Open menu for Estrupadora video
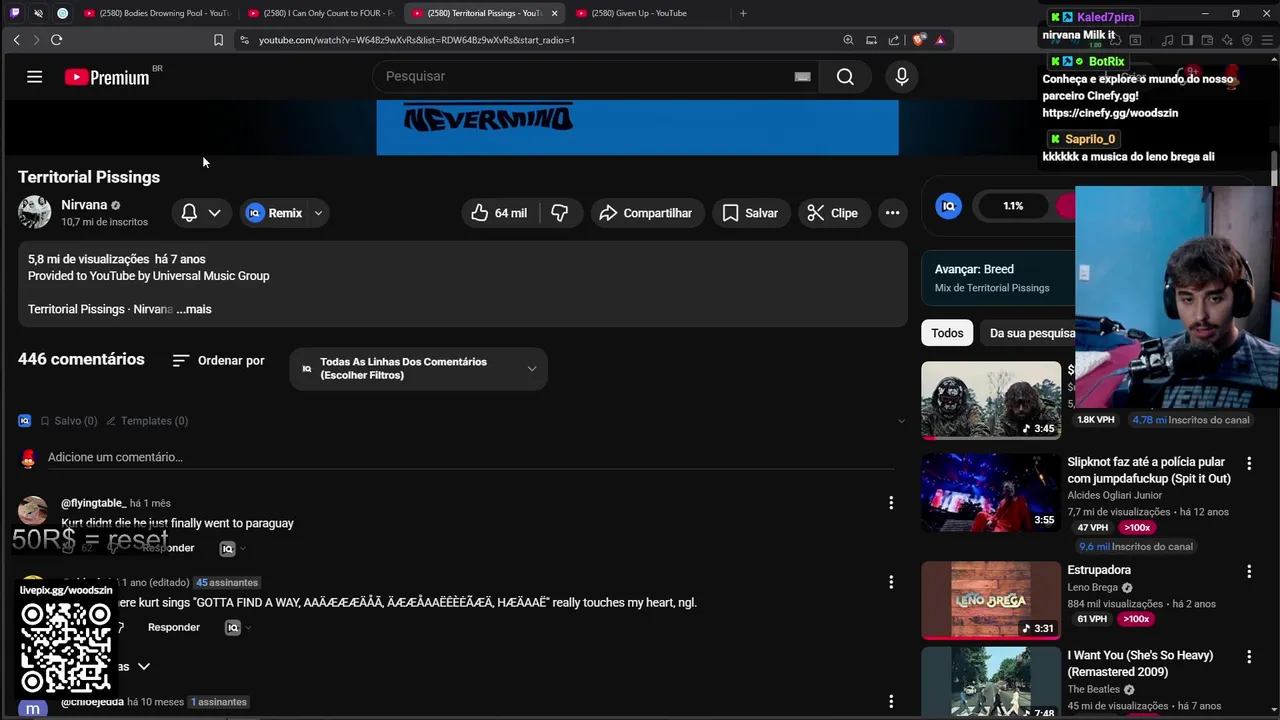 pyautogui.click(x=1249, y=571)
